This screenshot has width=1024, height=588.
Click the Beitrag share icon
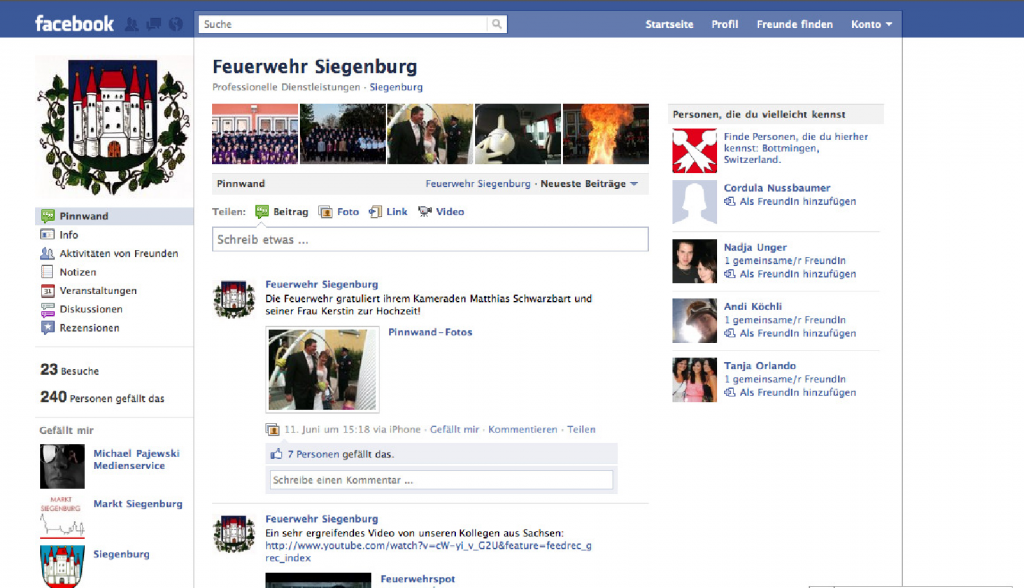[262, 212]
